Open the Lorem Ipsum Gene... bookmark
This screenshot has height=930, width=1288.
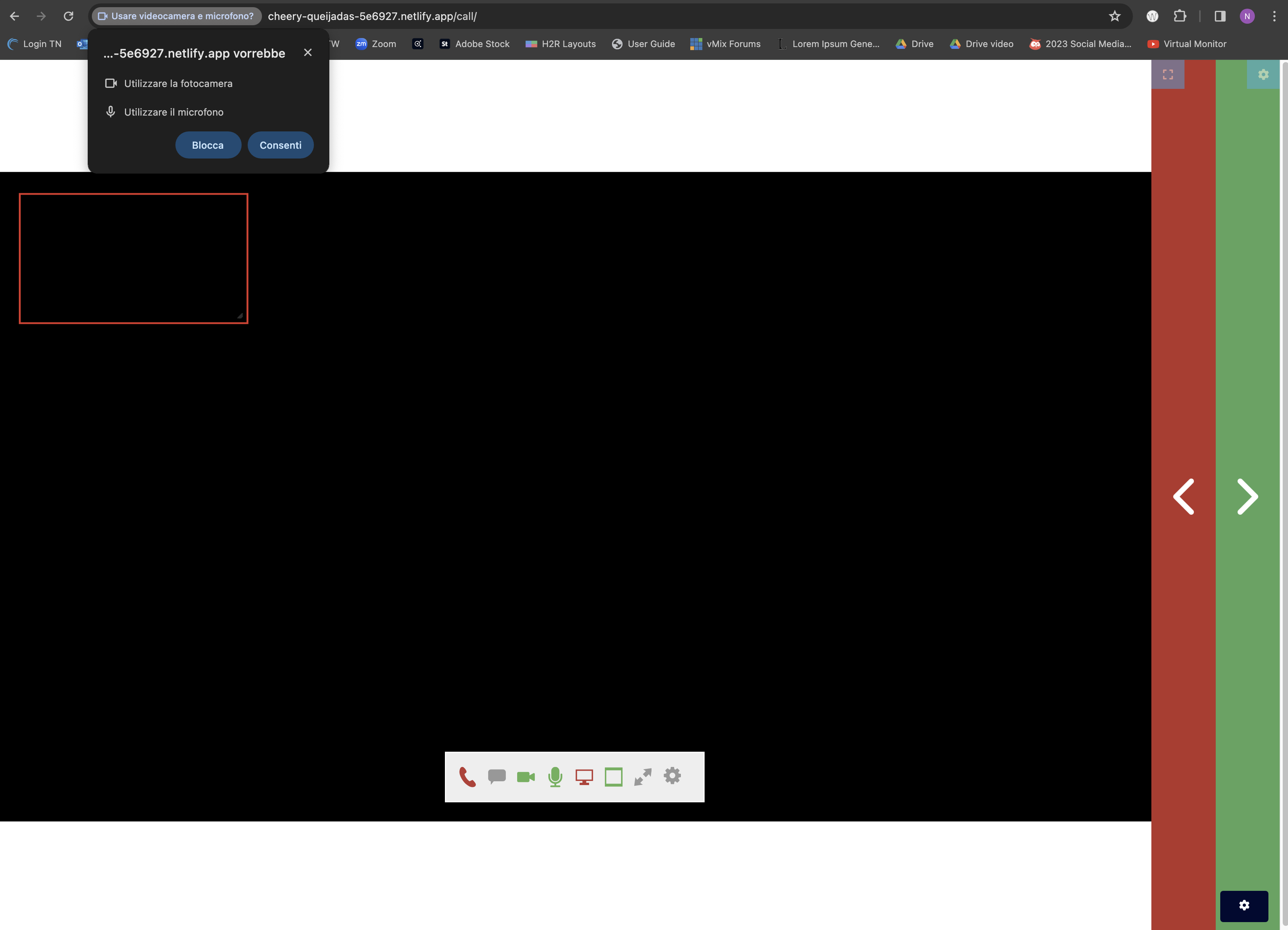click(x=828, y=44)
